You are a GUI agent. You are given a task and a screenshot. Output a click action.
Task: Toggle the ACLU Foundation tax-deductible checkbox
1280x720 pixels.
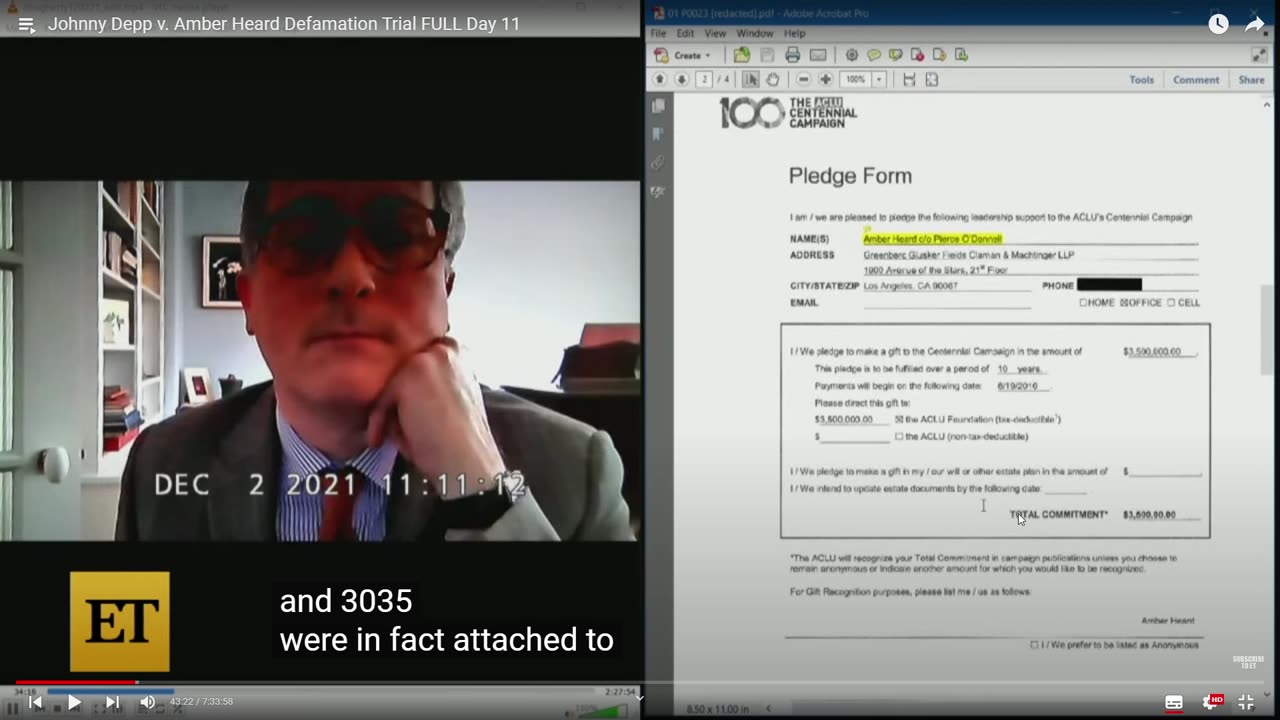tap(899, 419)
